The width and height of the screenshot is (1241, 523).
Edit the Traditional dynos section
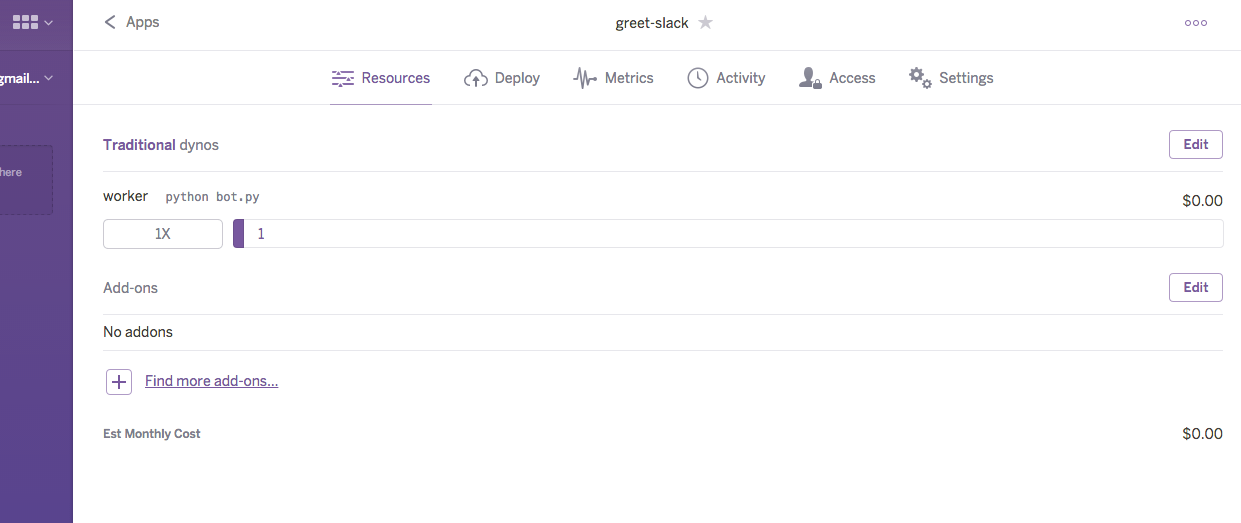(x=1196, y=144)
